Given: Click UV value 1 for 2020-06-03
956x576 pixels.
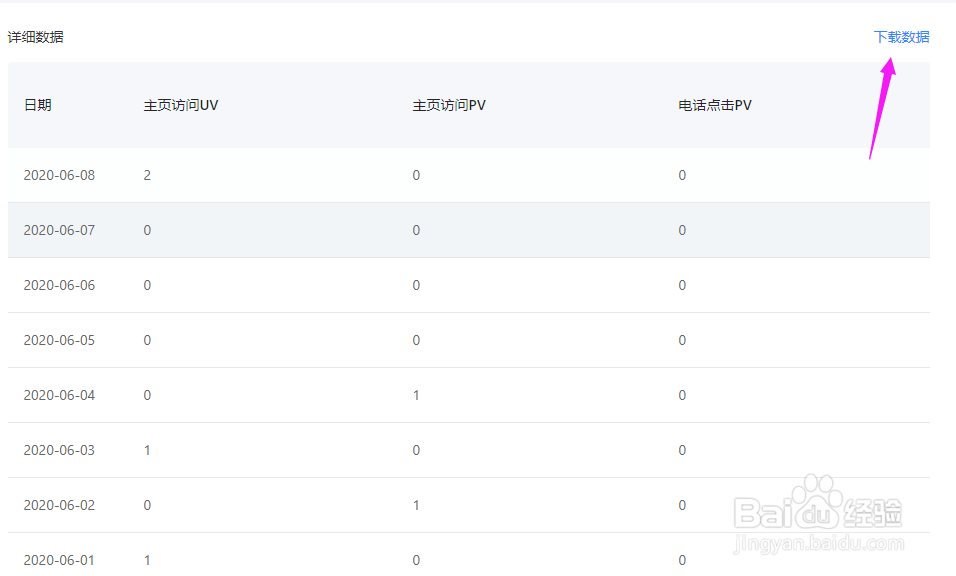Looking at the screenshot, I should point(147,450).
